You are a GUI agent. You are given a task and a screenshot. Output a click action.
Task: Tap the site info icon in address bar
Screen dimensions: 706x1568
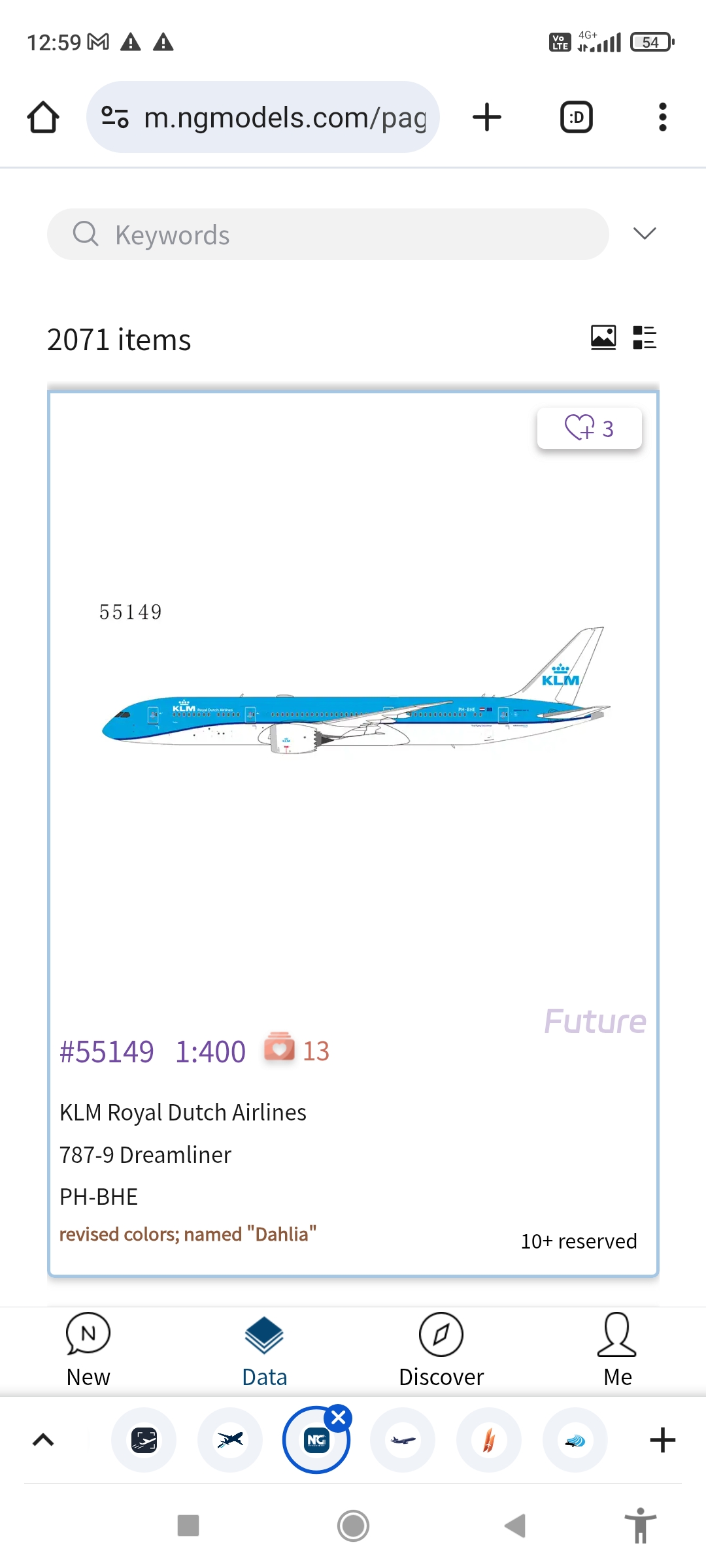pos(115,118)
